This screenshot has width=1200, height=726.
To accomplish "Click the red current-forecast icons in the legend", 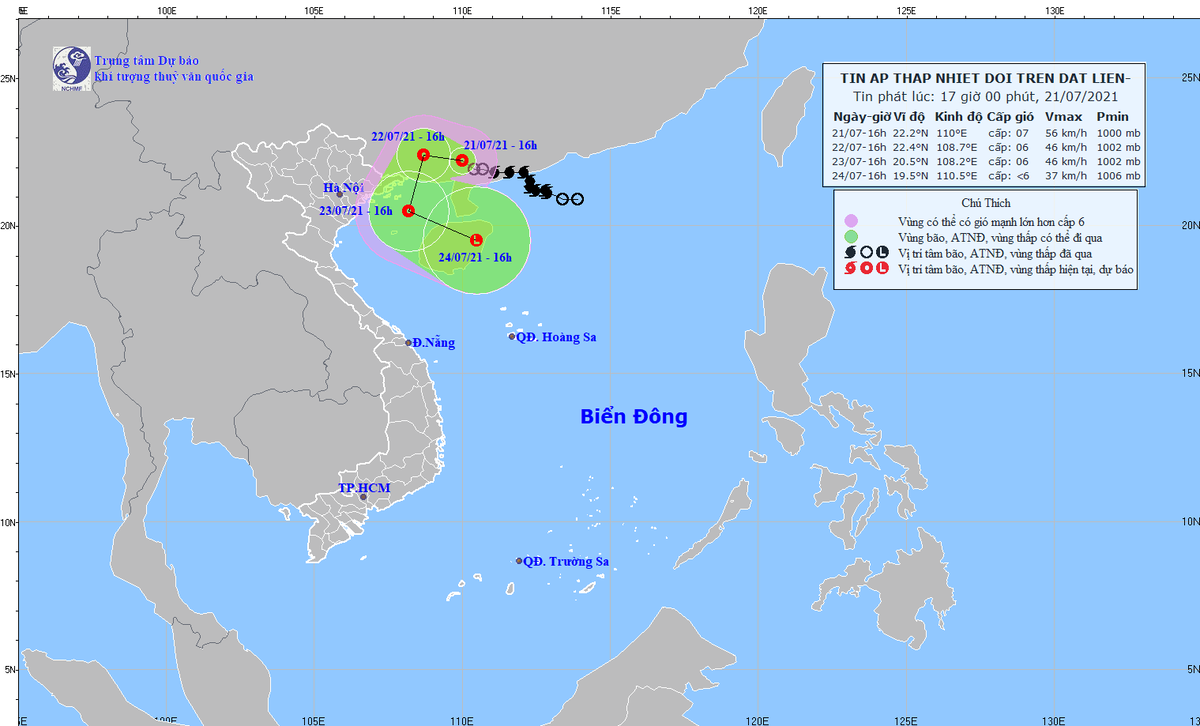I will pos(866,270).
